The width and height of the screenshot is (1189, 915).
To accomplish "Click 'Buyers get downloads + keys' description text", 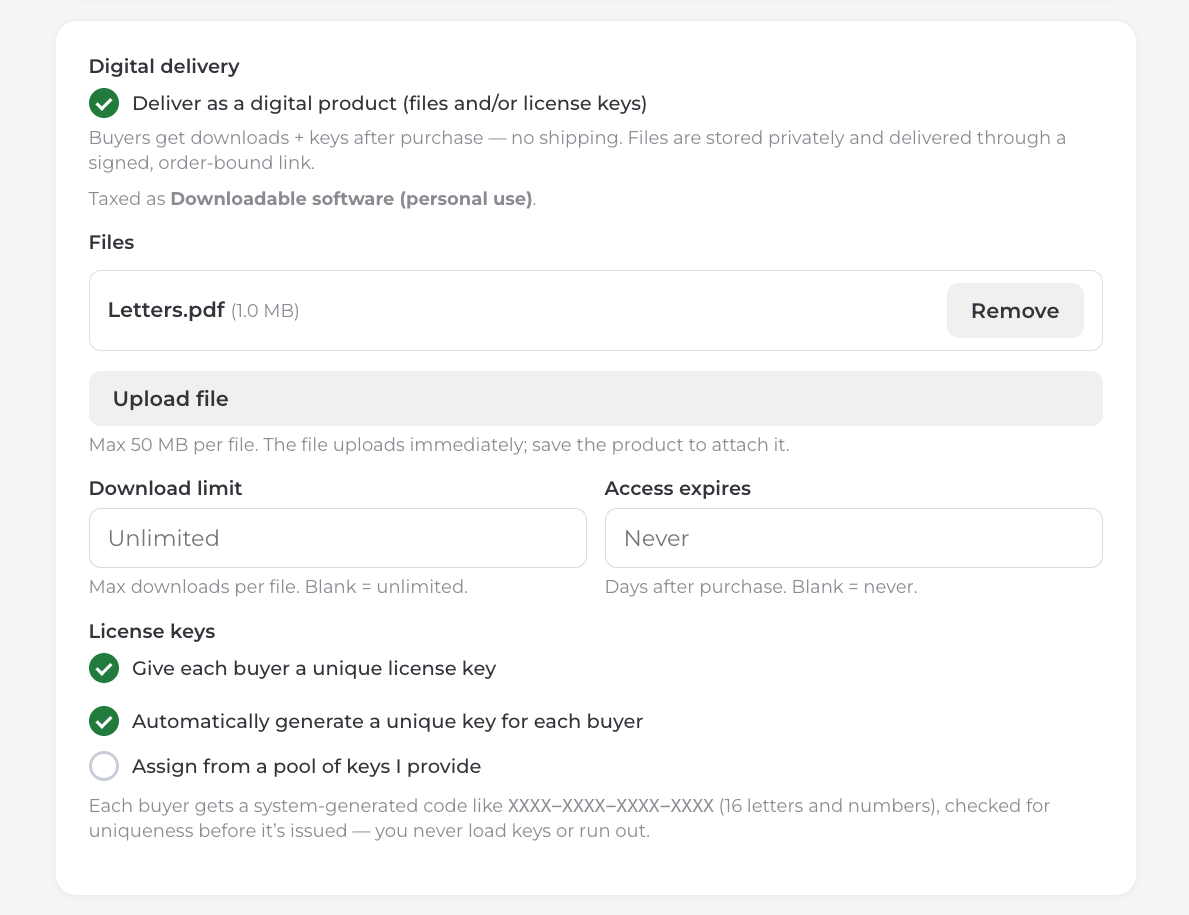I will pyautogui.click(x=577, y=150).
